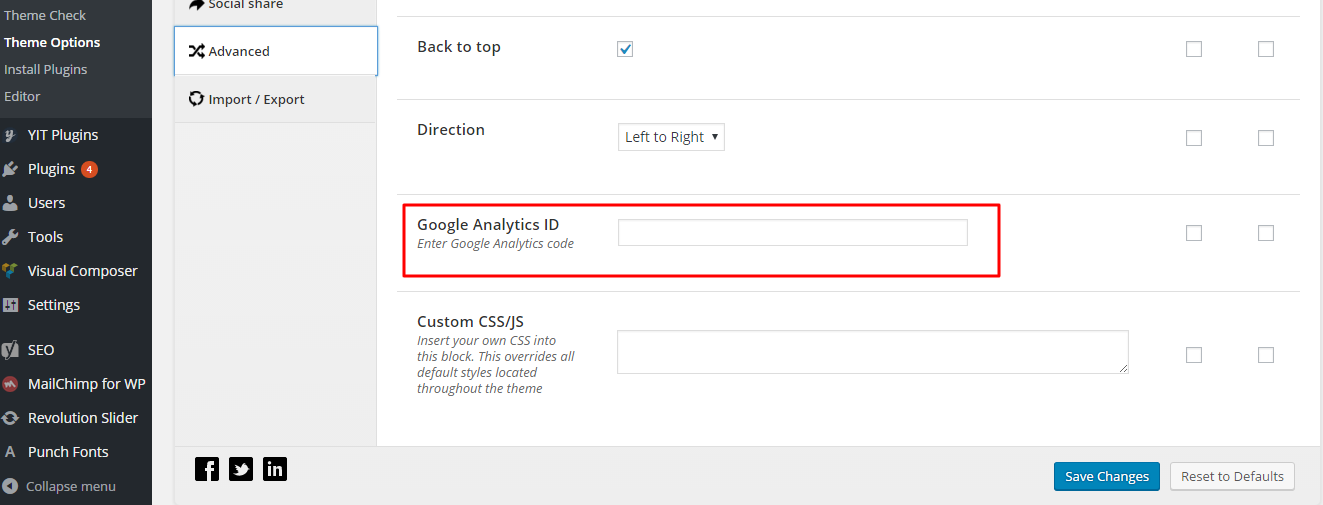Click the Reset to Defaults button
The height and width of the screenshot is (505, 1323).
(x=1232, y=476)
